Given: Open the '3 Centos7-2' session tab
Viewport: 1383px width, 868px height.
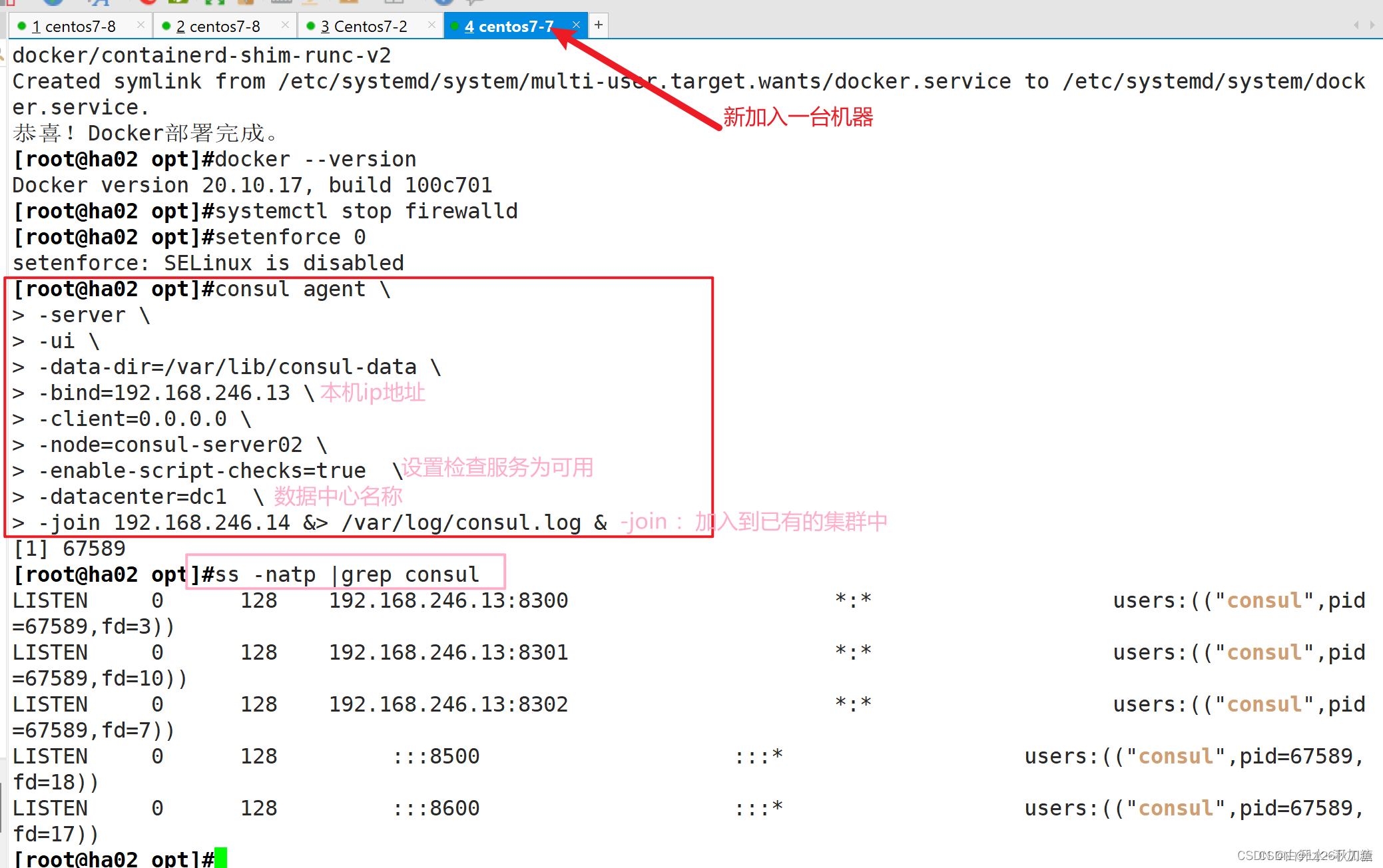Looking at the screenshot, I should (x=364, y=26).
